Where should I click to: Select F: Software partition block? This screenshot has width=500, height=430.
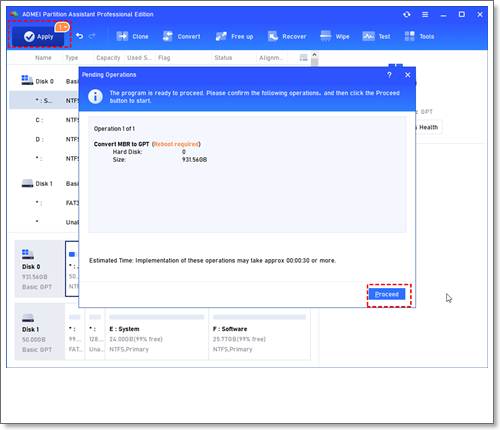pyautogui.click(x=259, y=333)
